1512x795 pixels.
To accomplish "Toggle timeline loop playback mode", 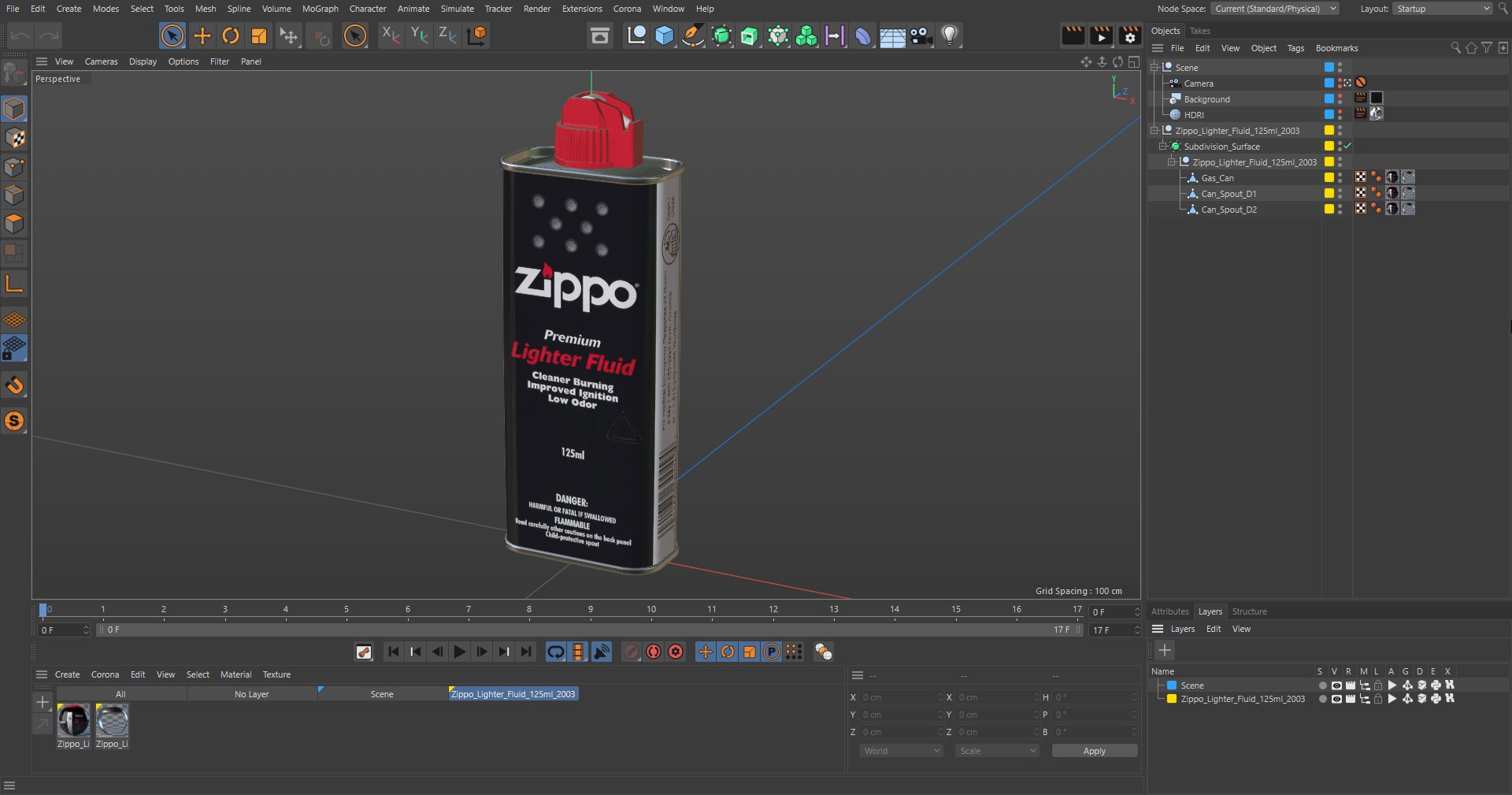I will pos(556,652).
